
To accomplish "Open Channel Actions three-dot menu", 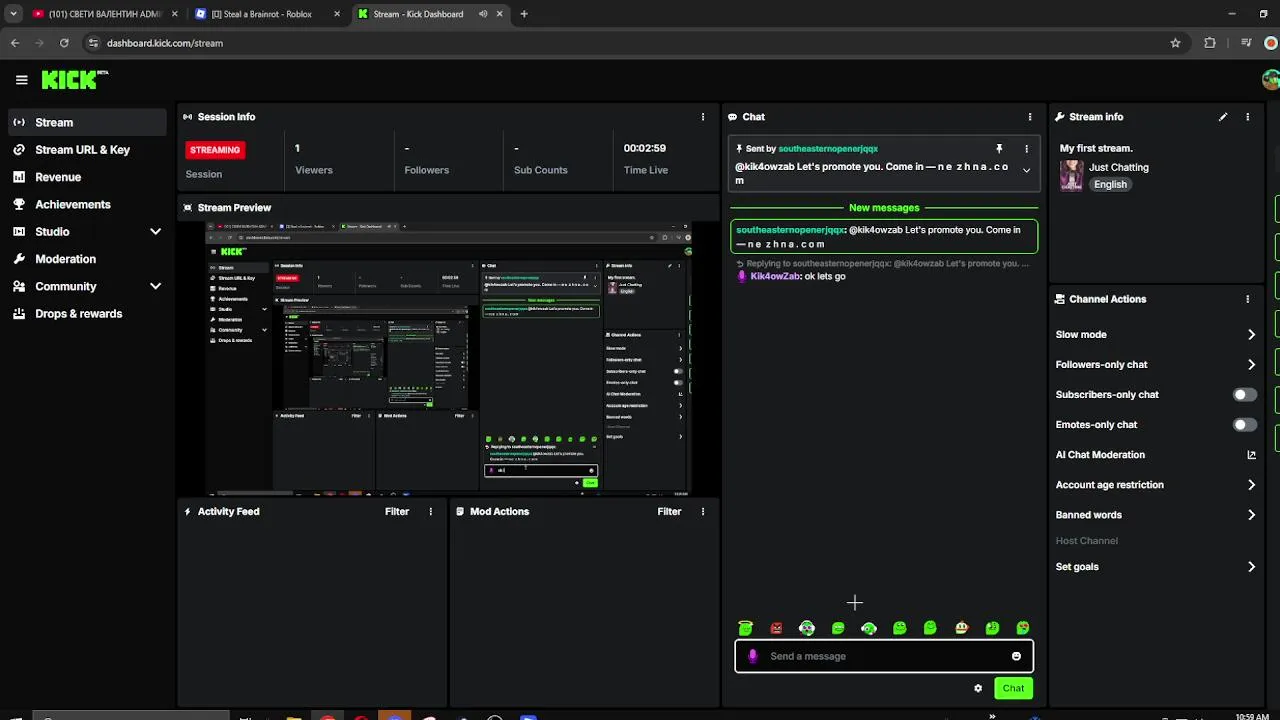I will click(x=1247, y=299).
